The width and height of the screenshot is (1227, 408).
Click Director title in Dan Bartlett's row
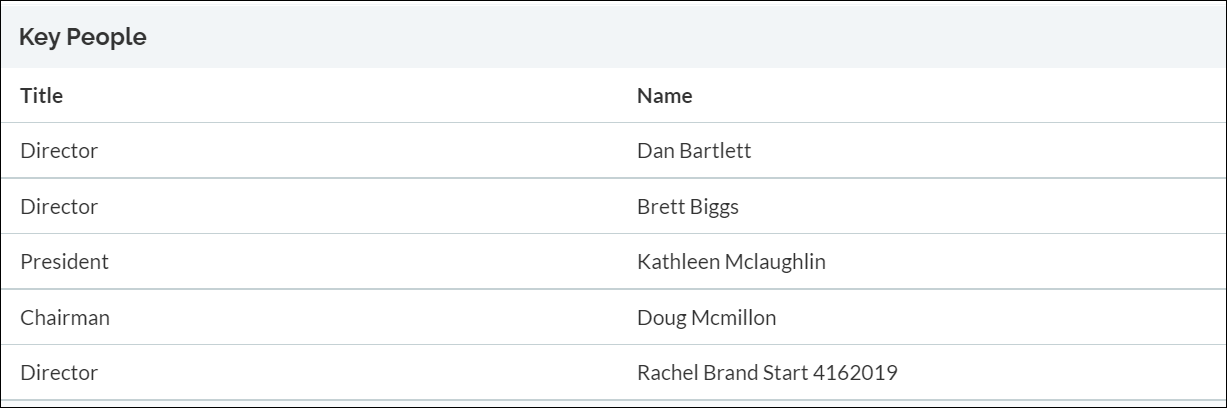[x=59, y=151]
